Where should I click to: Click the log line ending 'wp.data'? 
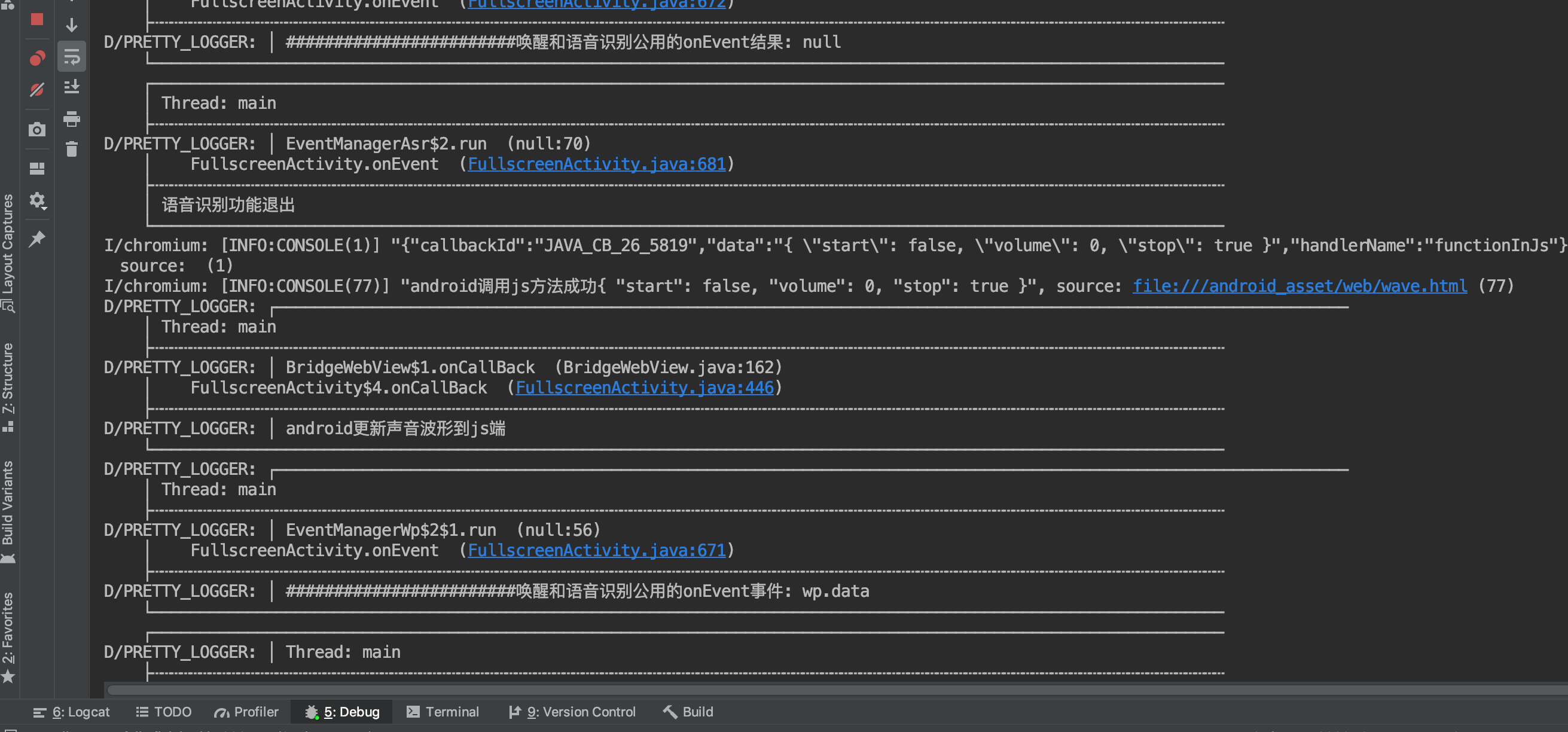[x=577, y=591]
